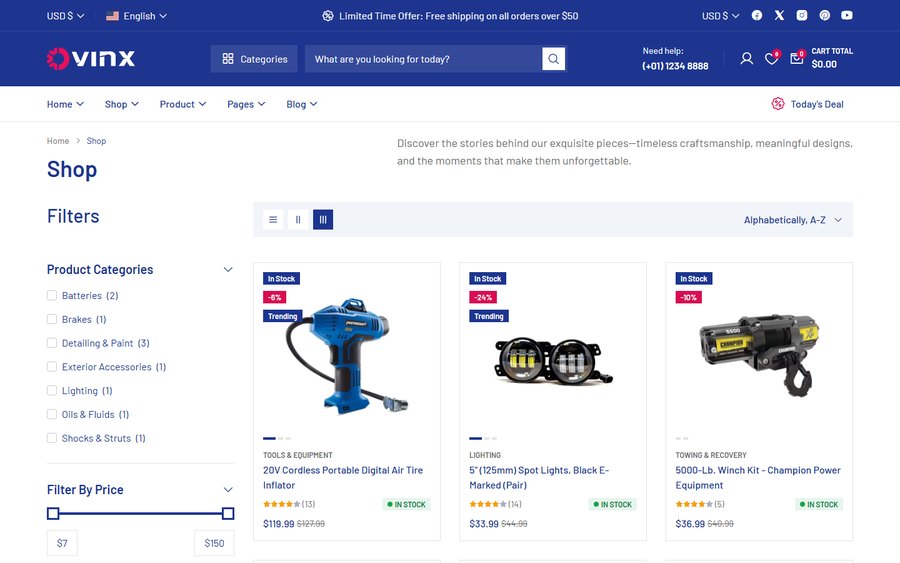This screenshot has height=563, width=900.
Task: Click the free shipping offer icon
Action: click(x=328, y=16)
